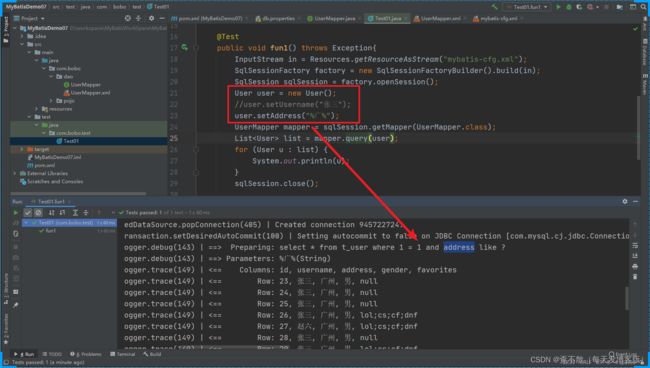Run the Test01.fun1 configuration with the green play icon
Image resolution: width=650 pixels, height=368 pixels.
point(558,7)
